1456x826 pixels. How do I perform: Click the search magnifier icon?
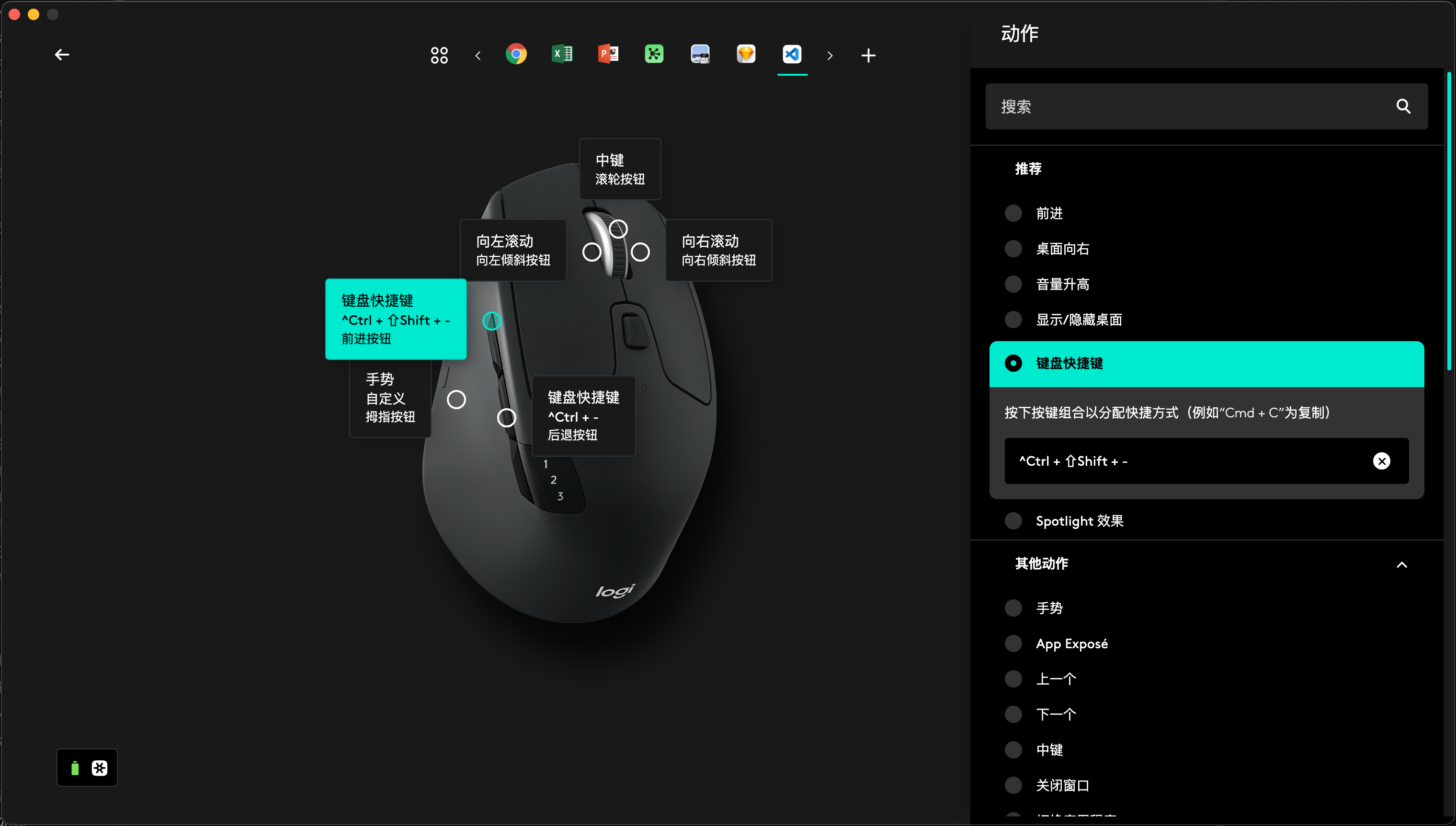1403,106
